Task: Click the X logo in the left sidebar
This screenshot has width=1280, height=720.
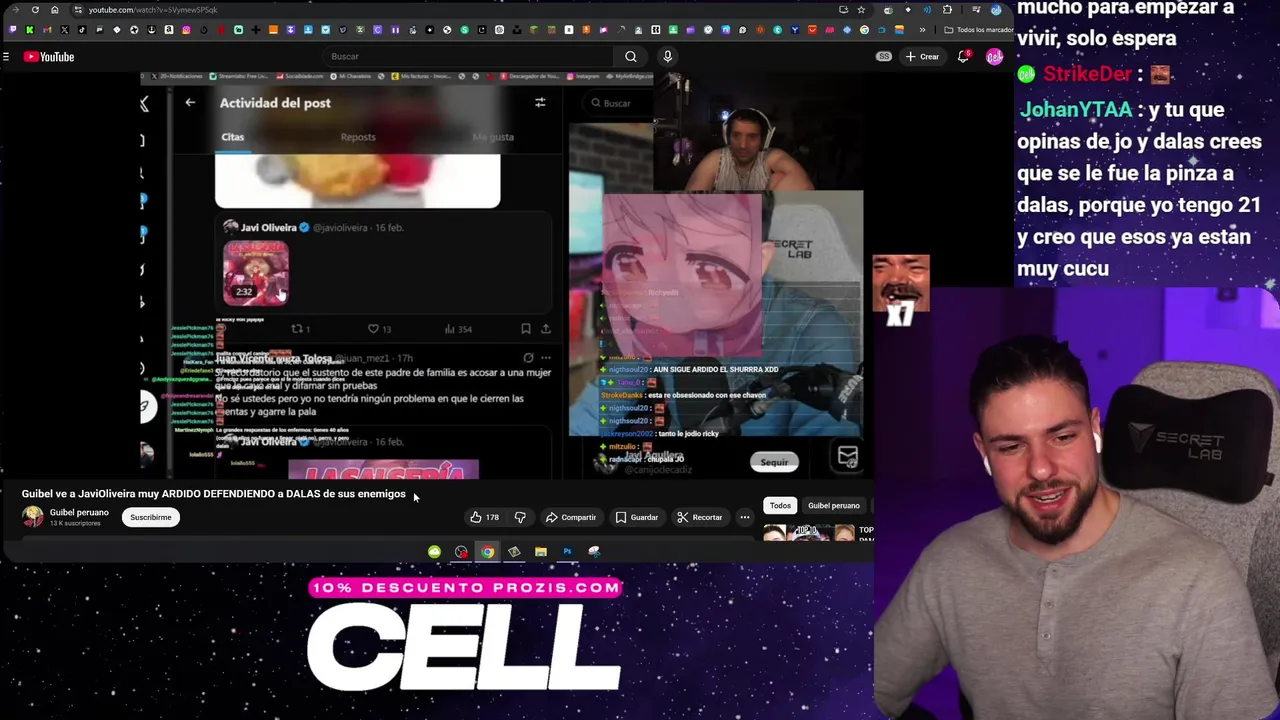Action: tap(144, 104)
